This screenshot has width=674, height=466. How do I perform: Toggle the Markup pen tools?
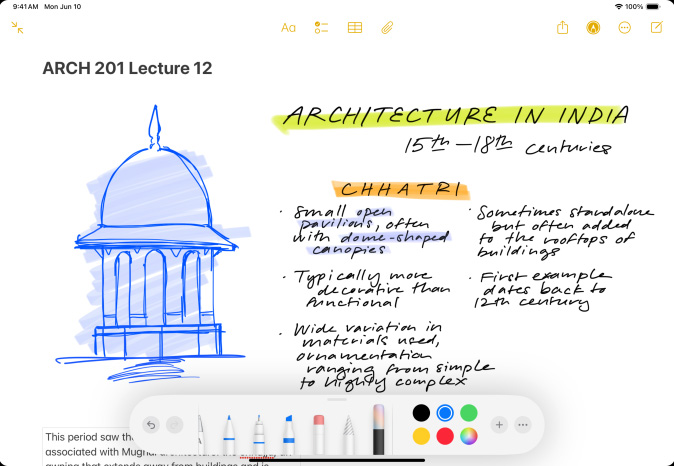(594, 28)
